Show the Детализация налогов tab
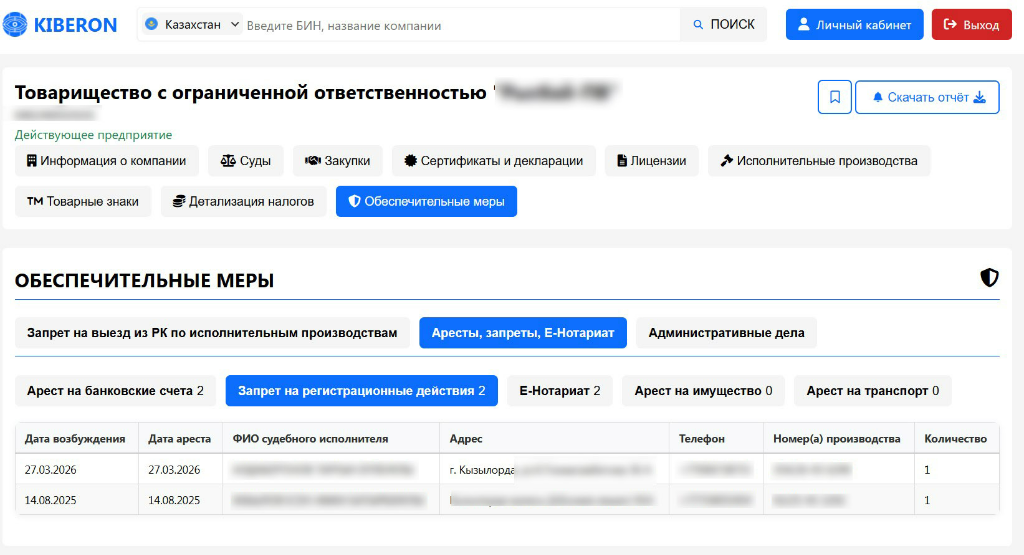This screenshot has width=1024, height=555. (243, 201)
